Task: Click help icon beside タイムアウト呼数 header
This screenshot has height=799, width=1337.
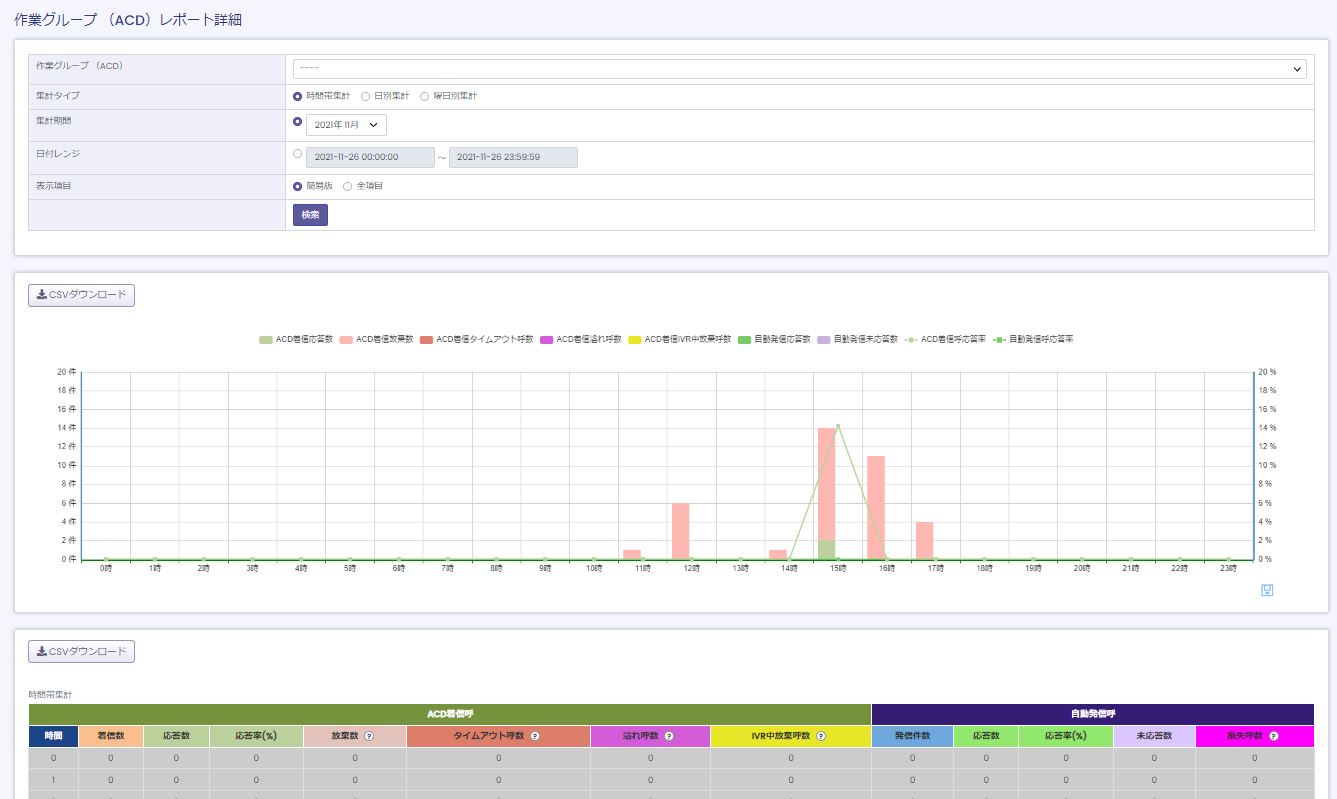Action: click(x=535, y=736)
